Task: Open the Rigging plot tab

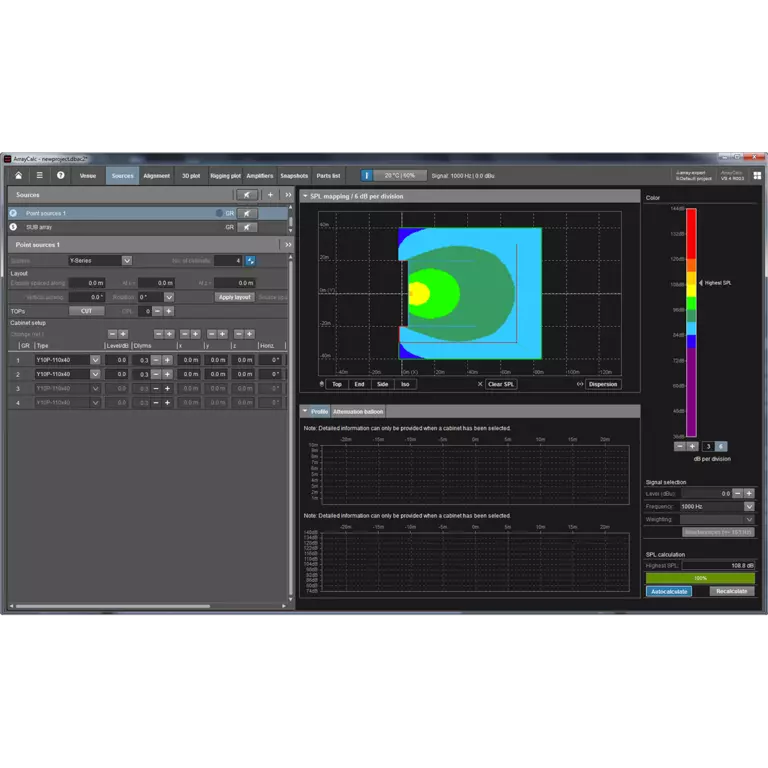Action: [x=225, y=175]
